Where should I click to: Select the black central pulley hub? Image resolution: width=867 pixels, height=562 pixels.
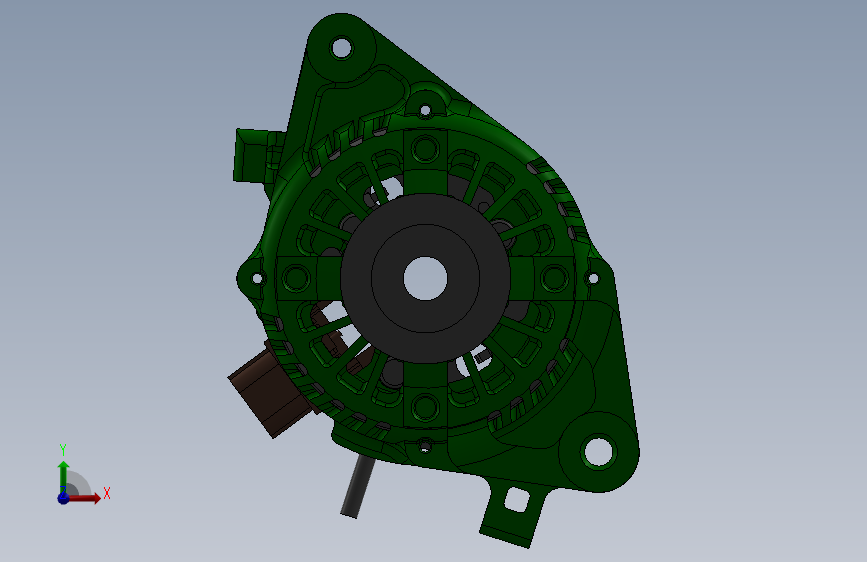tap(425, 278)
